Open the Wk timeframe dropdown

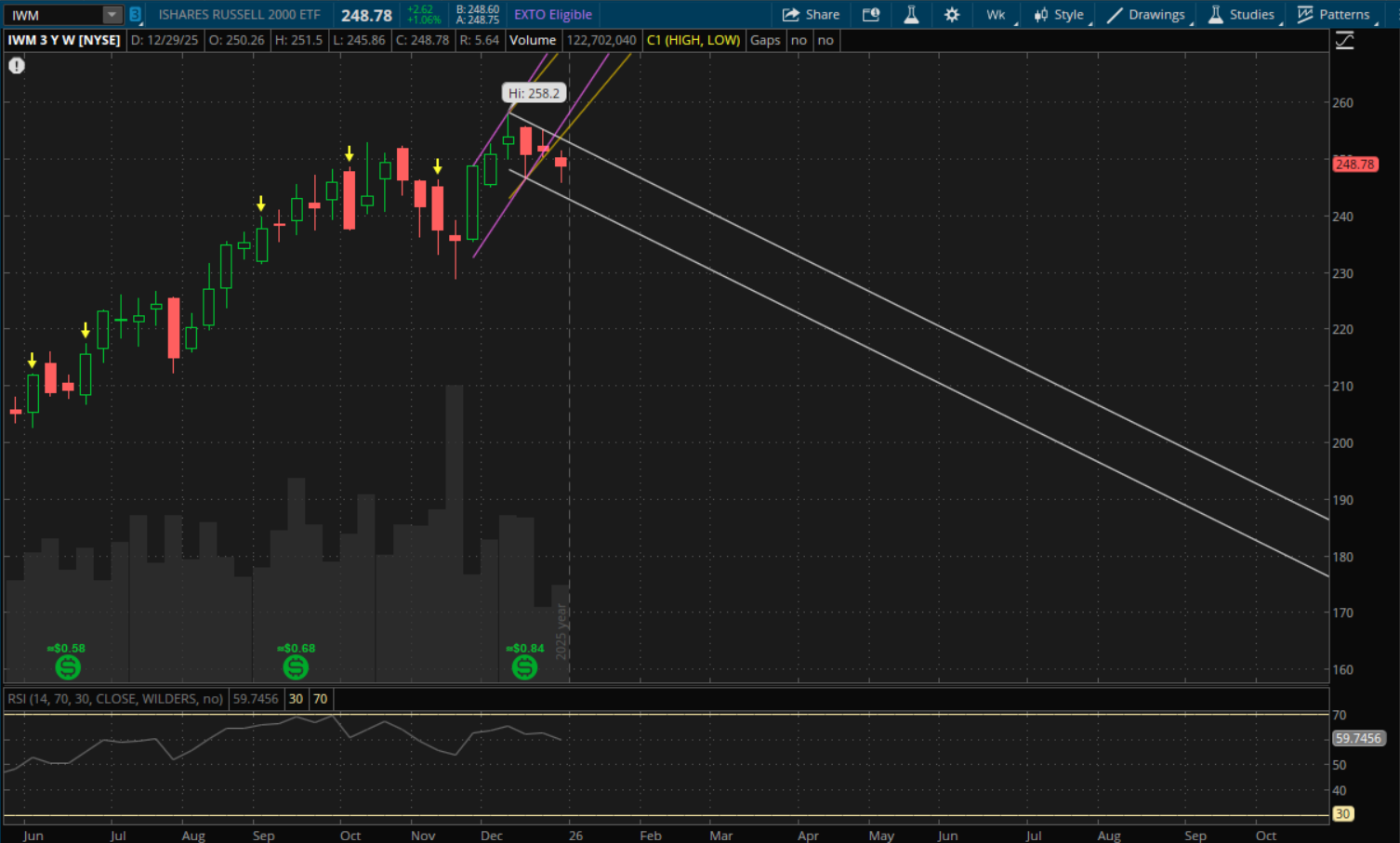[x=997, y=15]
